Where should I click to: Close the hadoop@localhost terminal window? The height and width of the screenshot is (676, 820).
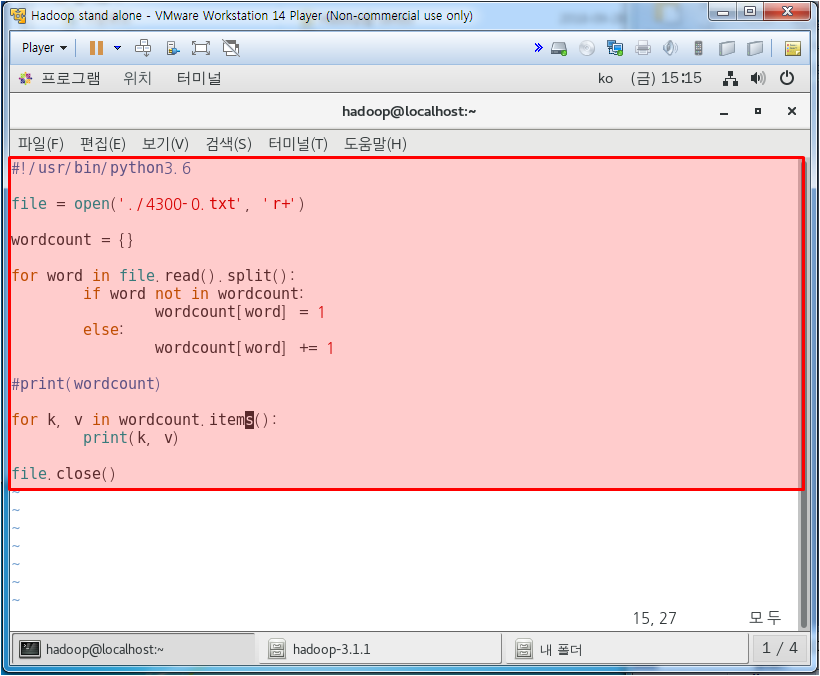click(792, 111)
